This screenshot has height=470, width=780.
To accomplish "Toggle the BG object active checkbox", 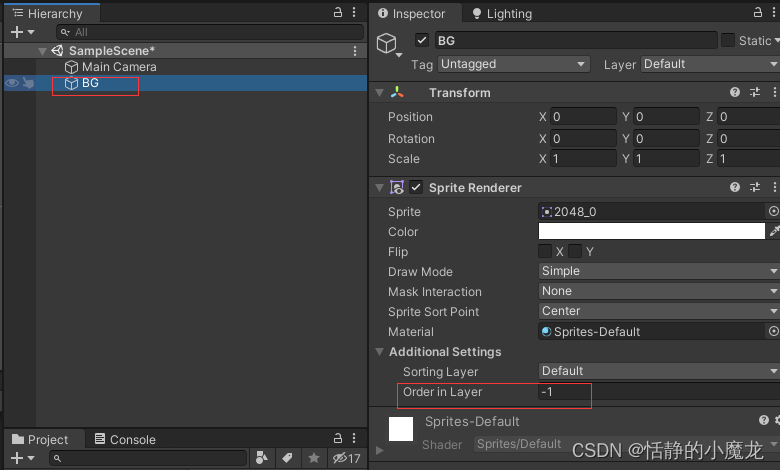I will (422, 40).
